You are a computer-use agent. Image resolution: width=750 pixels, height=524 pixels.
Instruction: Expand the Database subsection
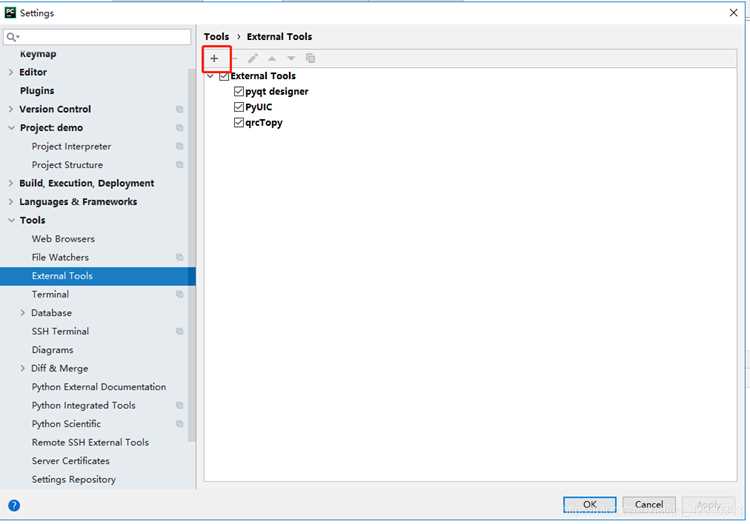[x=22, y=313]
